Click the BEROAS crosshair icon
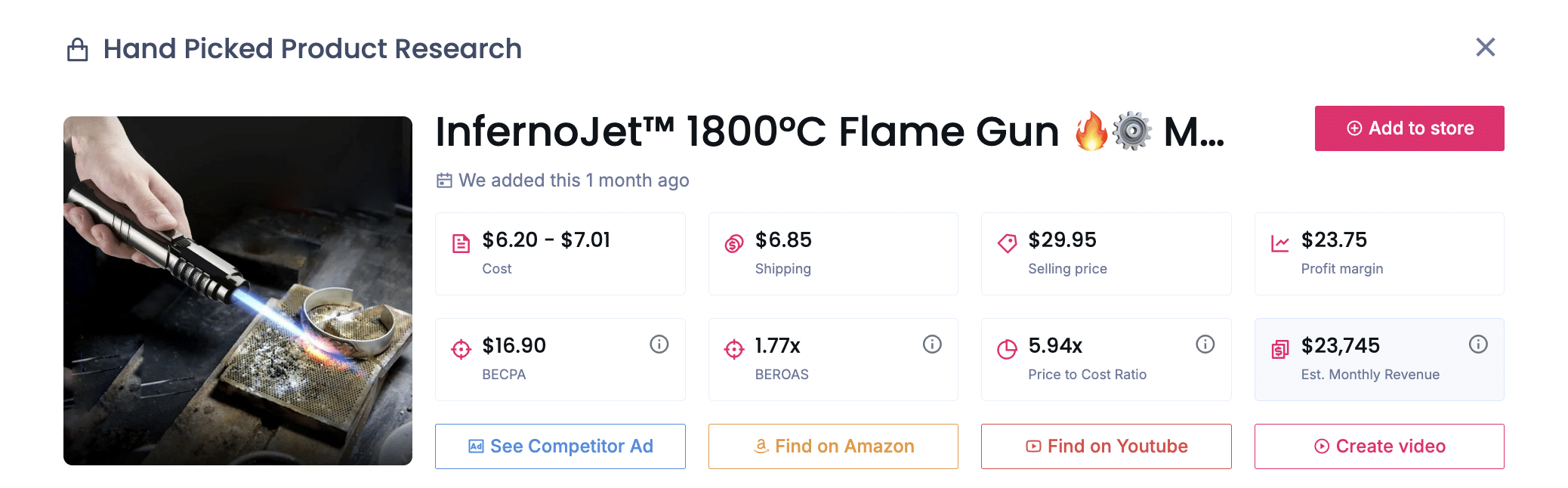This screenshot has width=1568, height=488. 733,347
